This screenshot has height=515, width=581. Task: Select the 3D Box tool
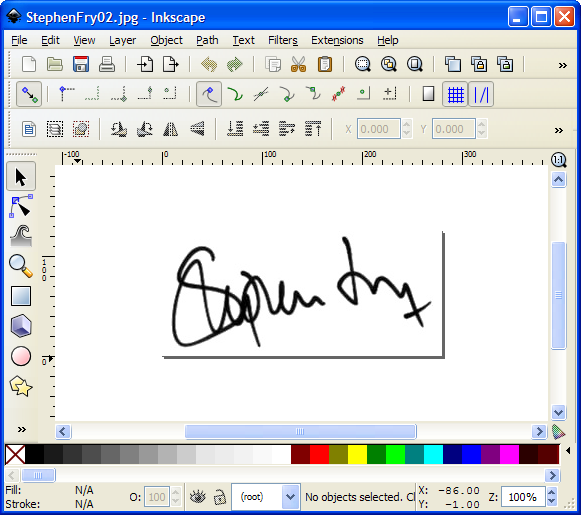coord(21,326)
